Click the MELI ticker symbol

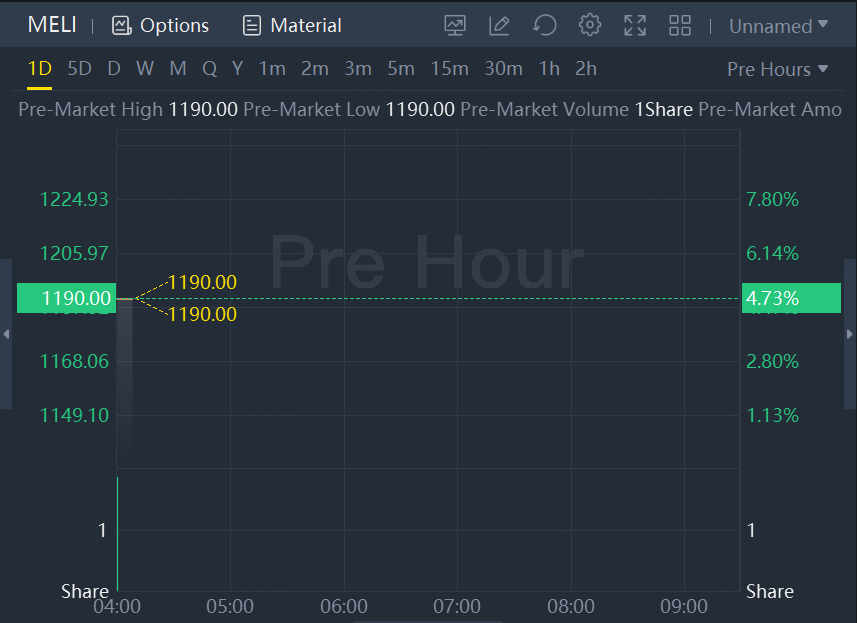point(52,26)
